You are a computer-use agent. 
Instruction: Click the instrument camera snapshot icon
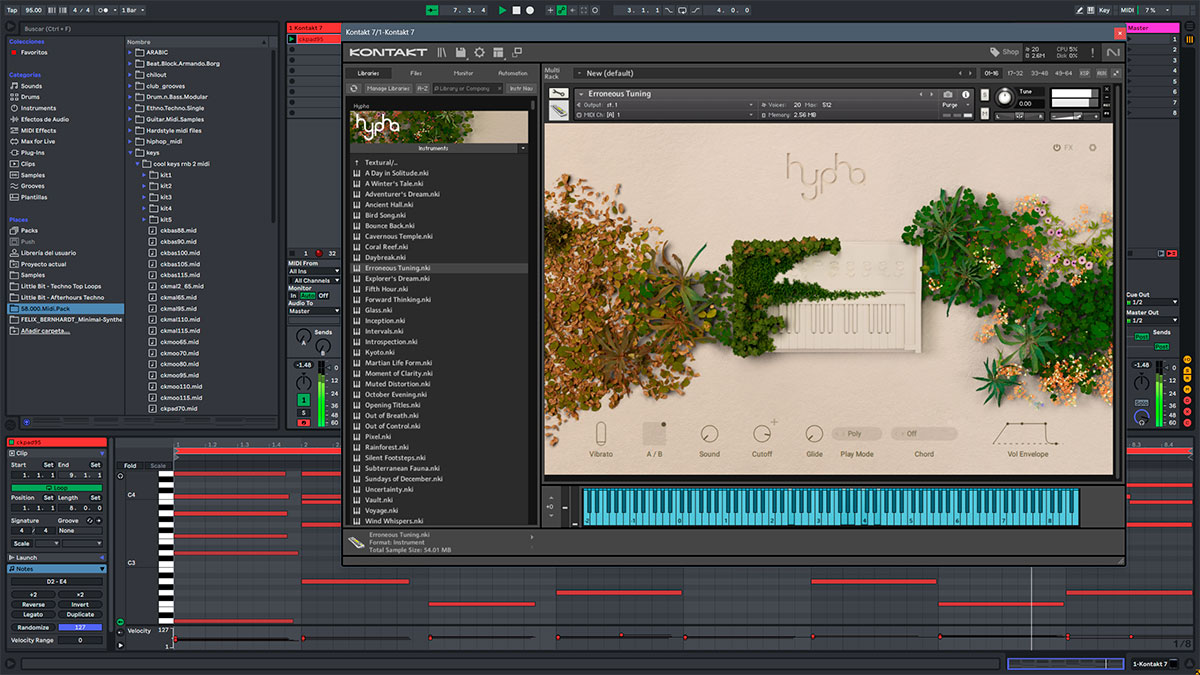948,94
